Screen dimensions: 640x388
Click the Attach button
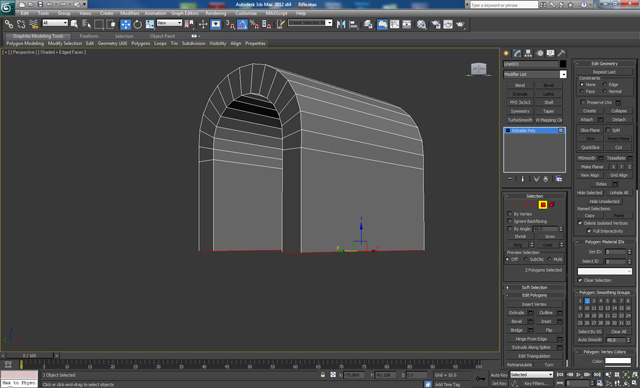587,120
